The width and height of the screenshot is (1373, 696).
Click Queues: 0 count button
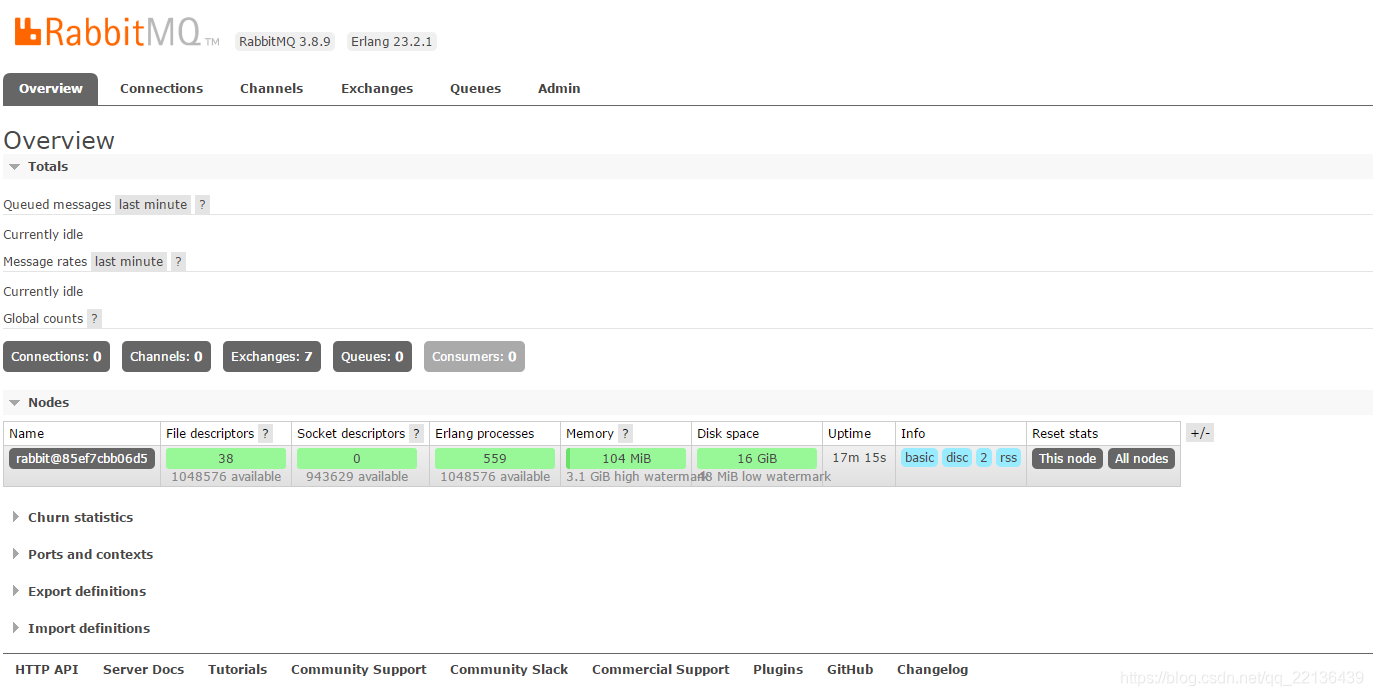tap(372, 356)
